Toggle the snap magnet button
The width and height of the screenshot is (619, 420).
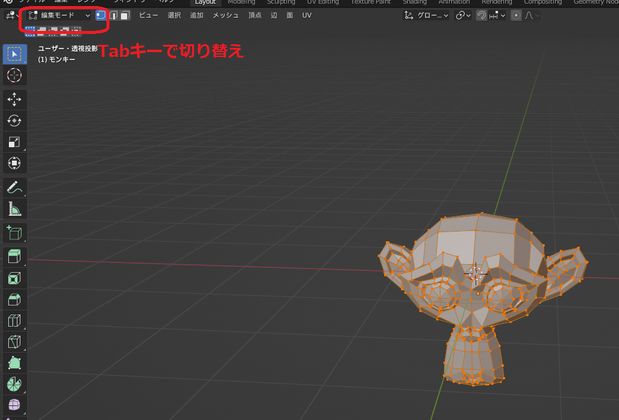[481, 15]
